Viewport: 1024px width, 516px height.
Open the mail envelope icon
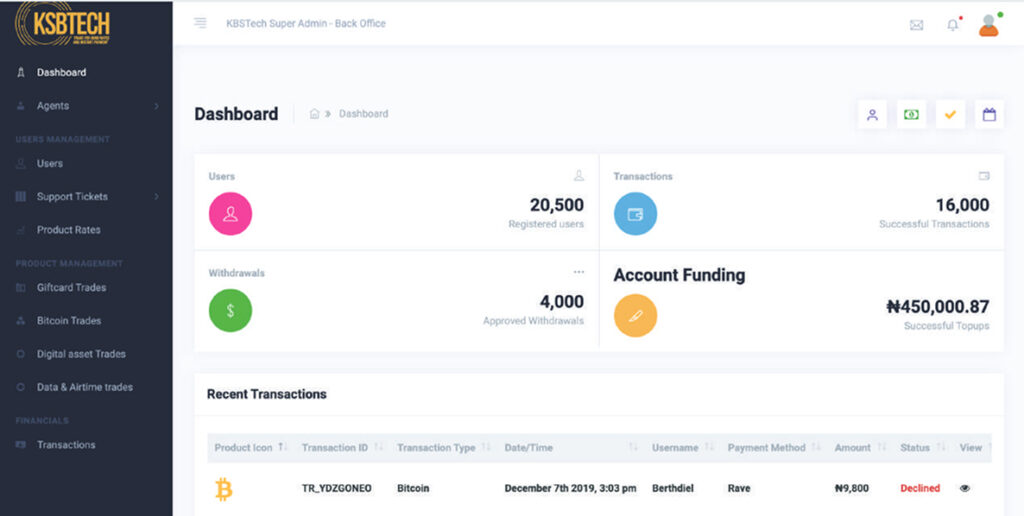[916, 25]
